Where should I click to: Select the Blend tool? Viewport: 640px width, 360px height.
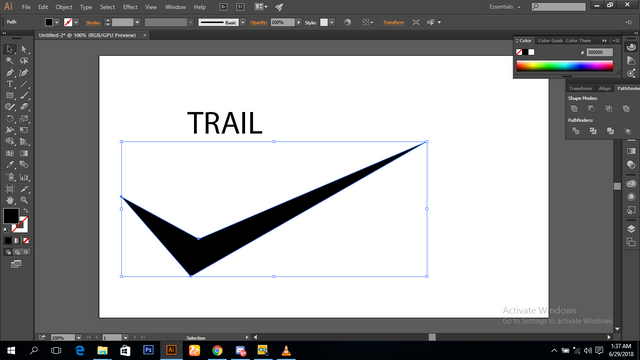24,165
